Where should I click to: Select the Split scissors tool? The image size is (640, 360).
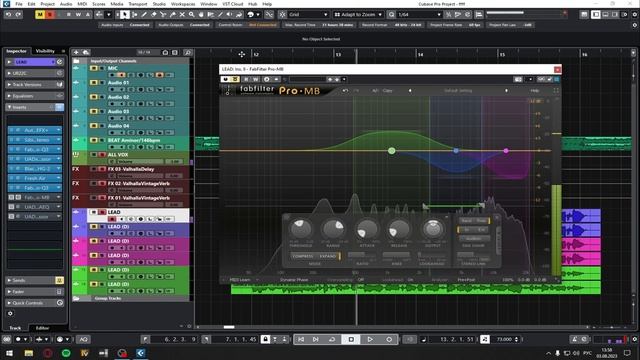pyautogui.click(x=163, y=15)
